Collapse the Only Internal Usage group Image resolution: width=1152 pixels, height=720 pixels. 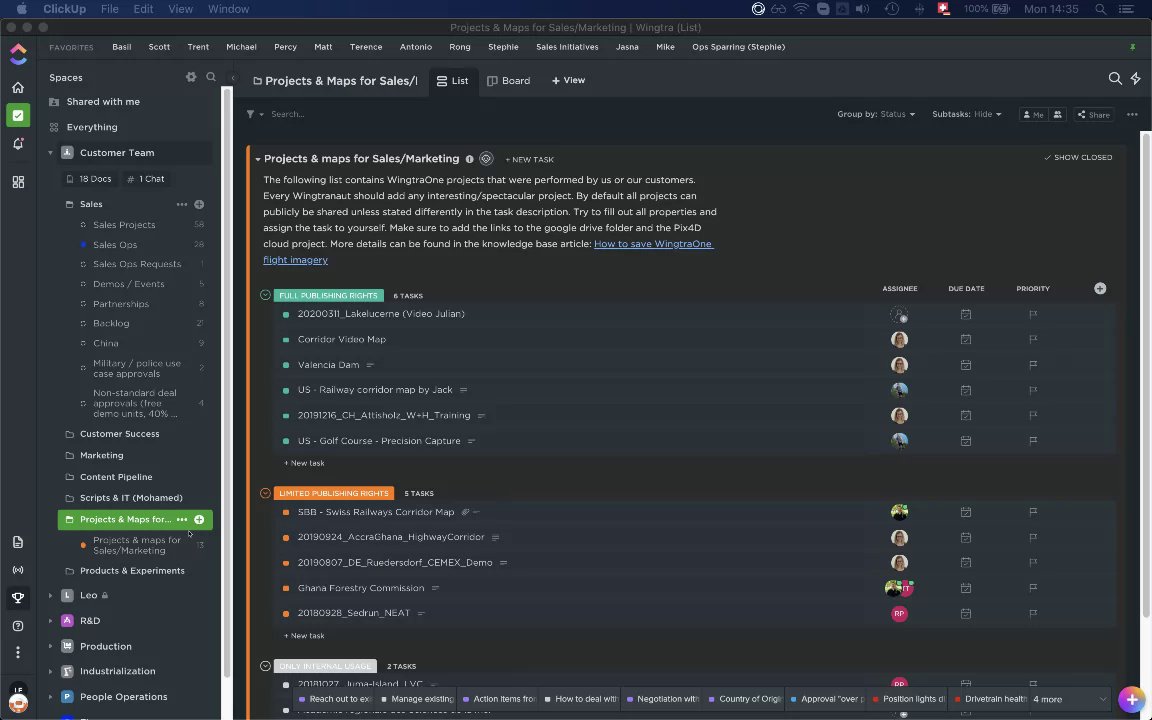point(265,666)
